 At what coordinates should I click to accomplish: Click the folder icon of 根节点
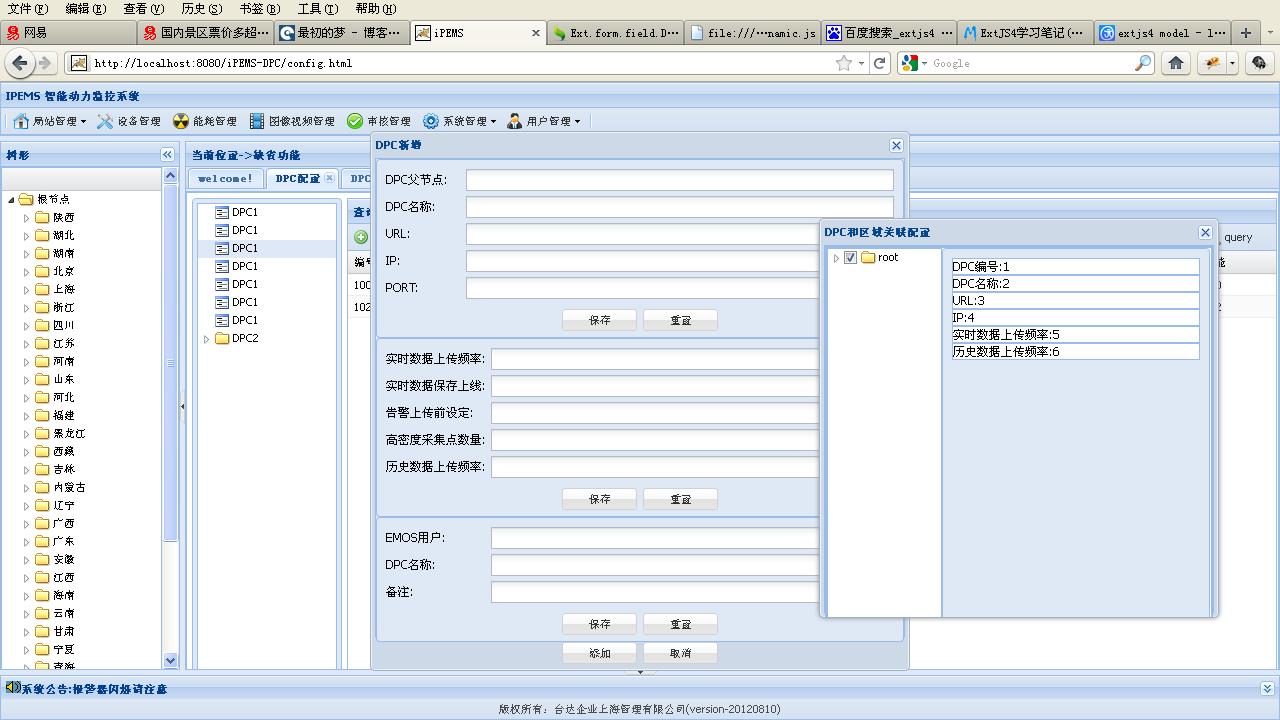pyautogui.click(x=26, y=199)
